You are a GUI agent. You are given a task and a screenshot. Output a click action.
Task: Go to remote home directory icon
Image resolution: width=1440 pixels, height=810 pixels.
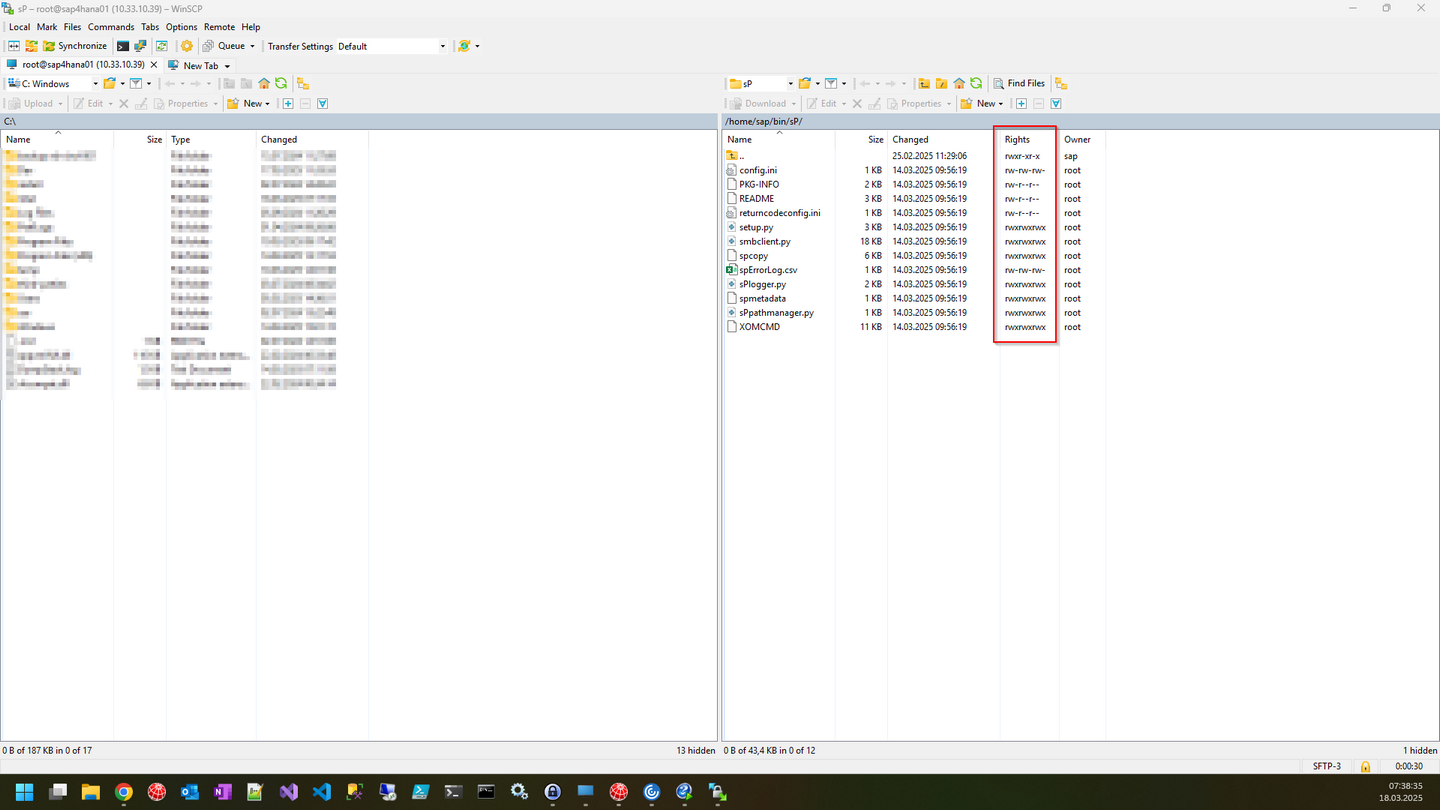[x=959, y=84]
